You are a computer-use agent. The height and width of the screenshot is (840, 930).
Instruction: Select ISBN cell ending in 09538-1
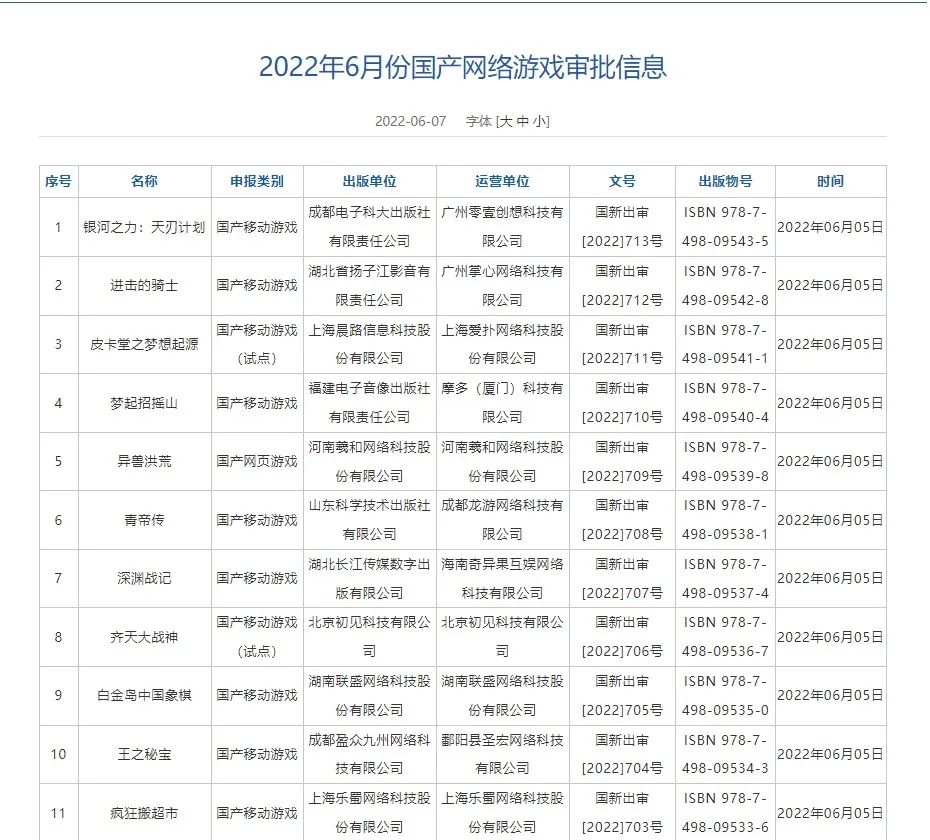tap(725, 519)
